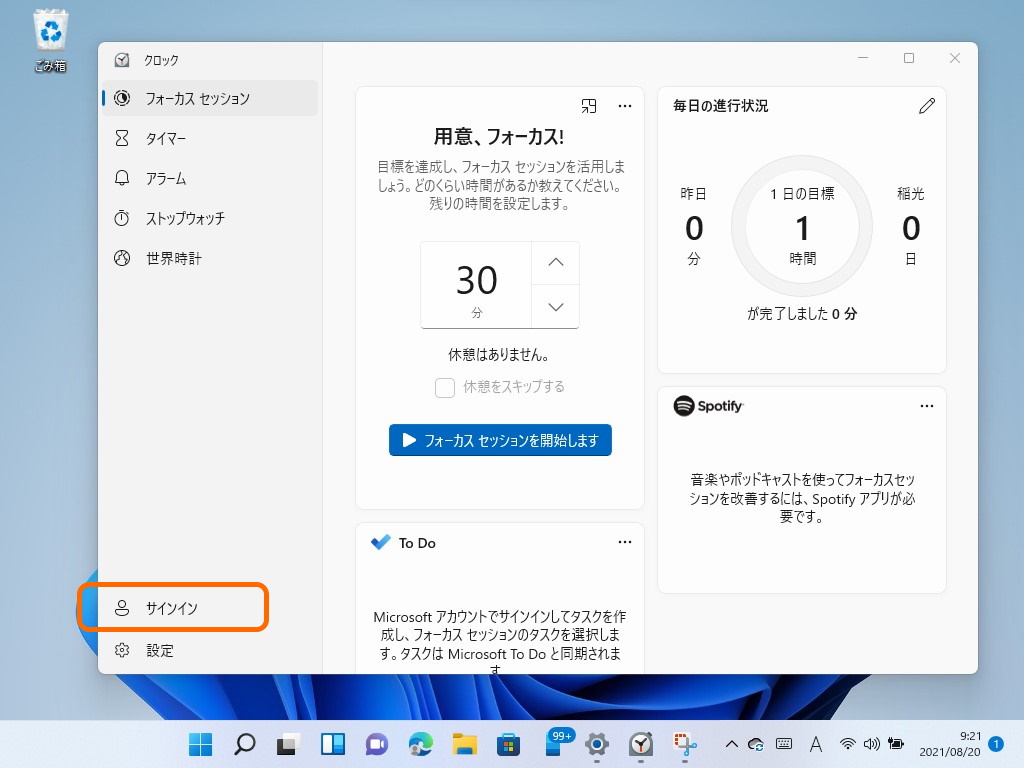
Task: Open the To Do panel options menu
Action: tap(625, 541)
